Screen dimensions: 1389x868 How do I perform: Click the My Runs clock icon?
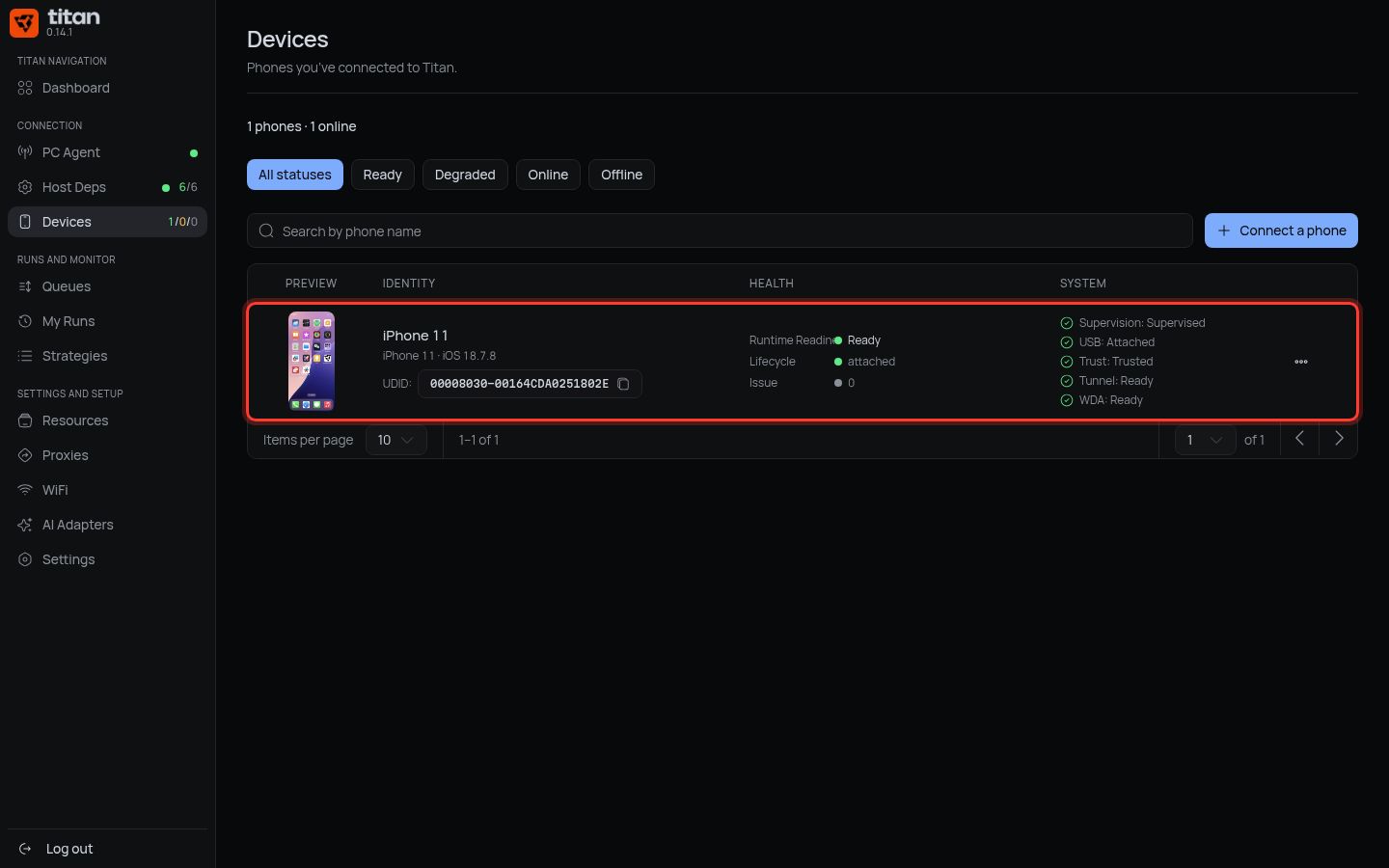coord(25,321)
